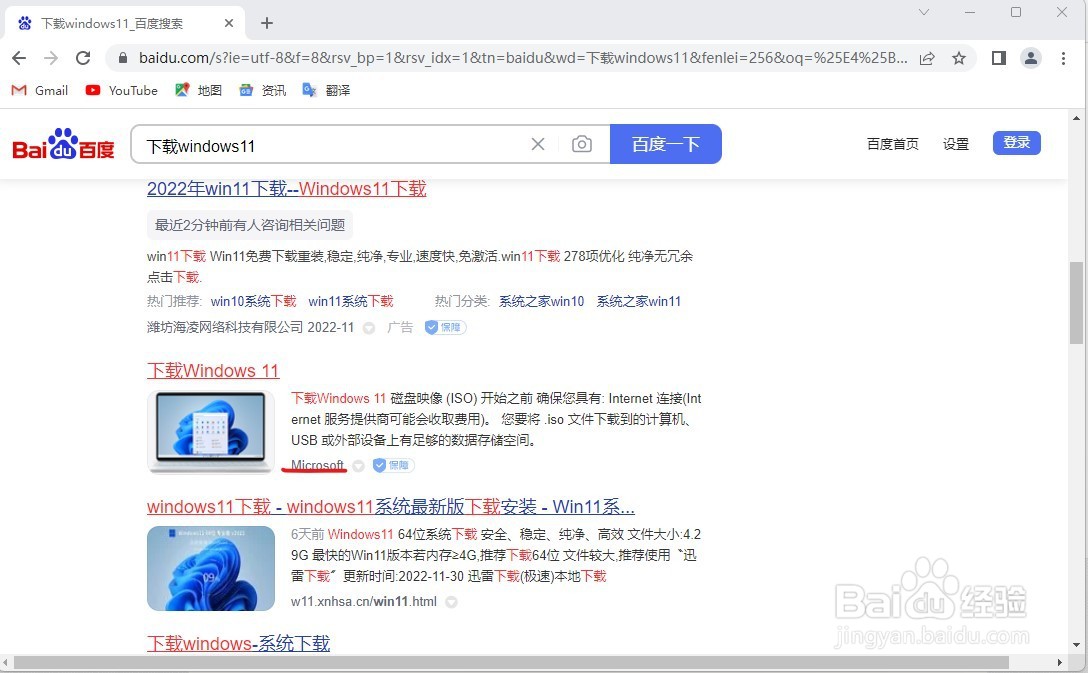Bookmark this page with the star icon
This screenshot has width=1088, height=673.
[x=959, y=58]
